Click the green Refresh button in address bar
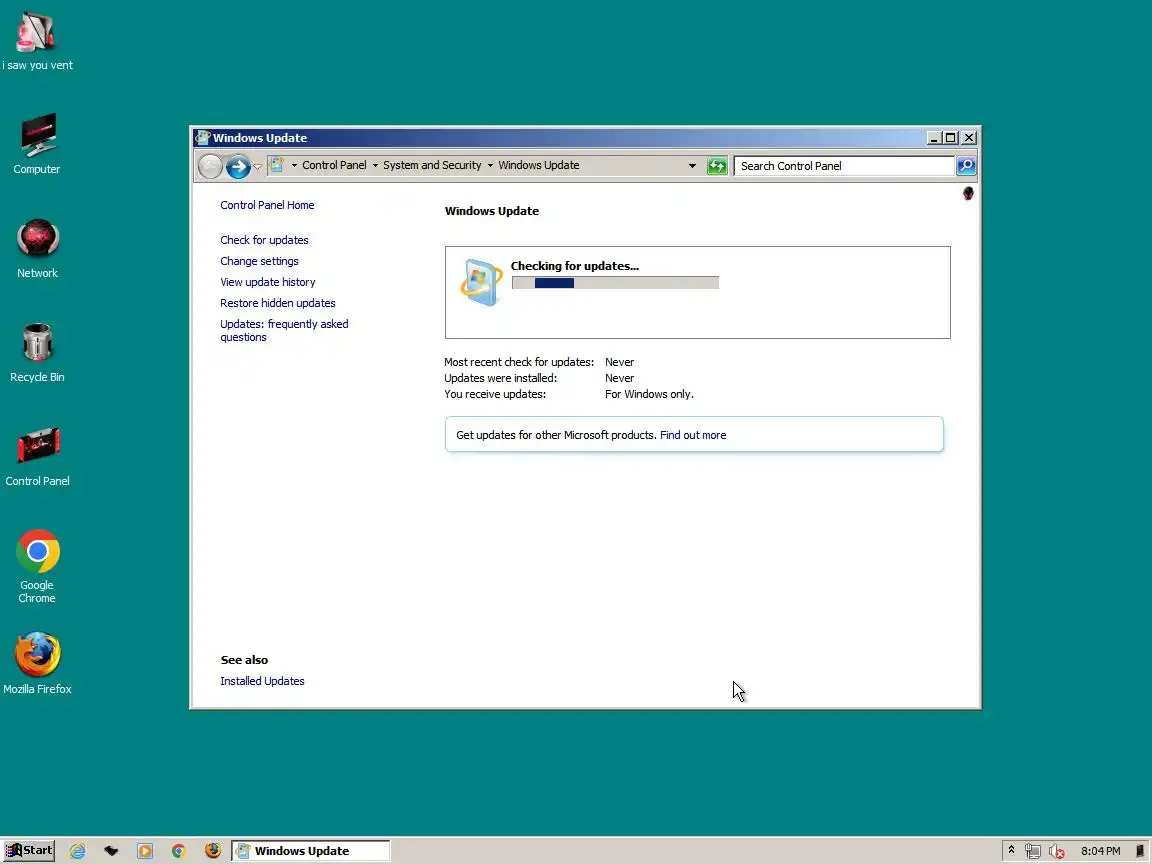1152x864 pixels. [x=716, y=166]
